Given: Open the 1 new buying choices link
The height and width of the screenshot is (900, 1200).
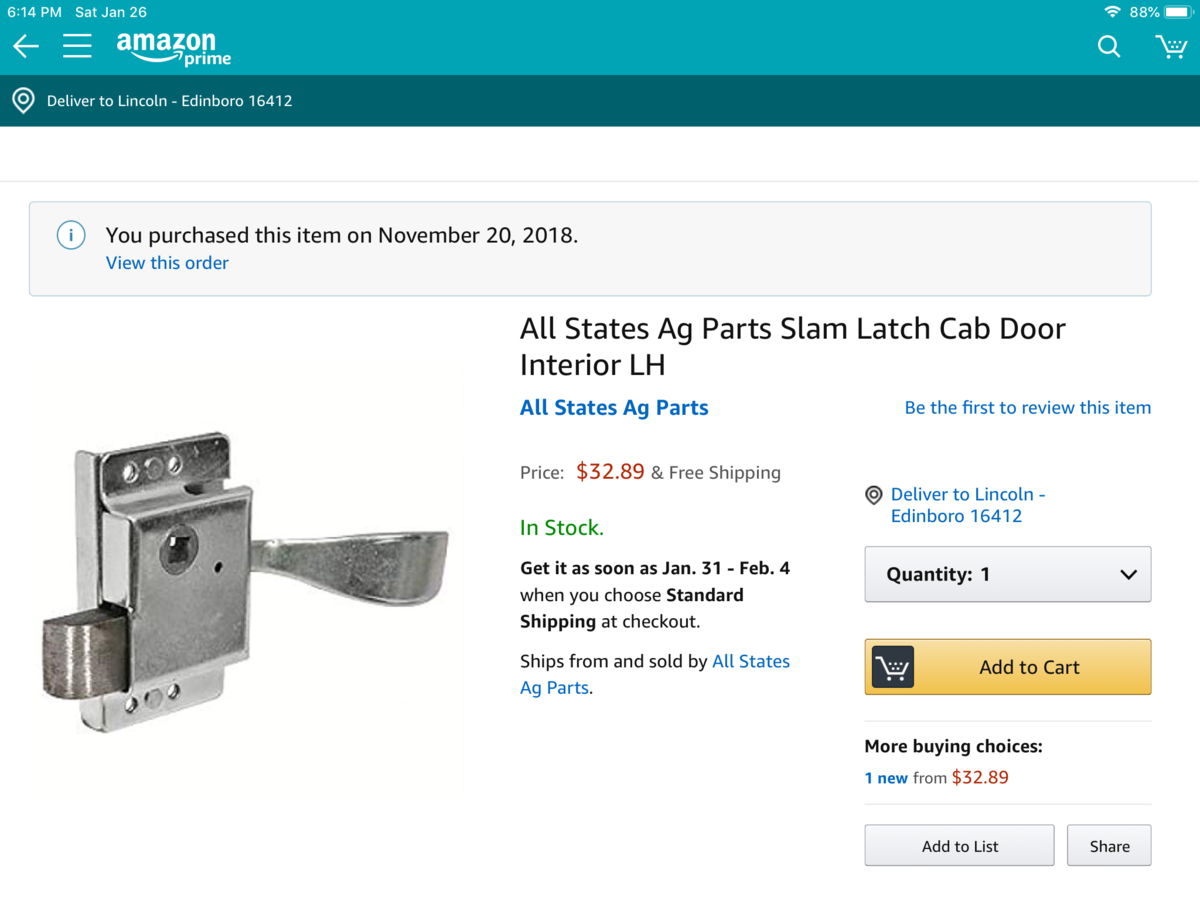Looking at the screenshot, I should tap(886, 778).
